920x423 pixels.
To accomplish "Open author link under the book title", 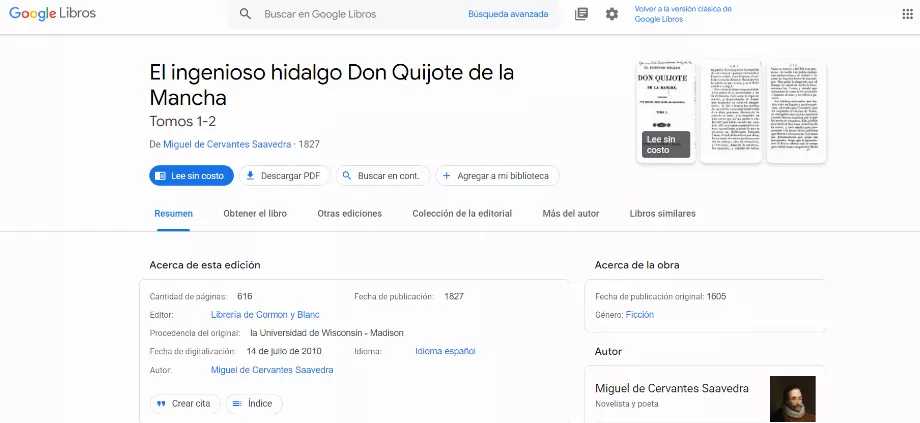I will pos(227,144).
